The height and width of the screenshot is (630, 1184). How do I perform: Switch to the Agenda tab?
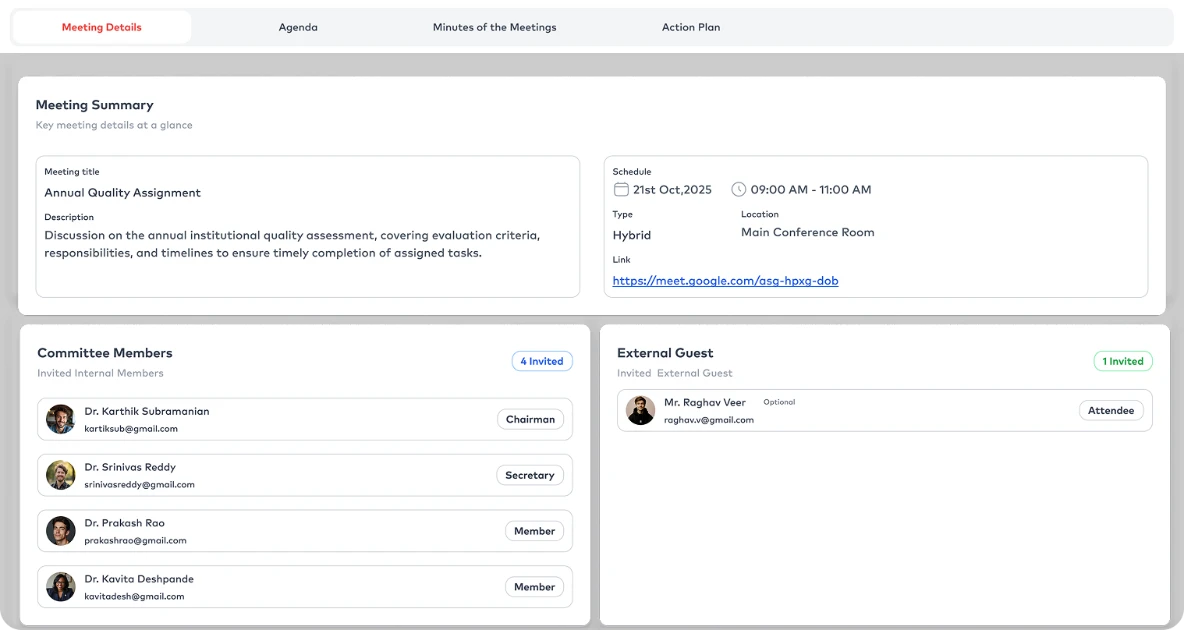[298, 28]
